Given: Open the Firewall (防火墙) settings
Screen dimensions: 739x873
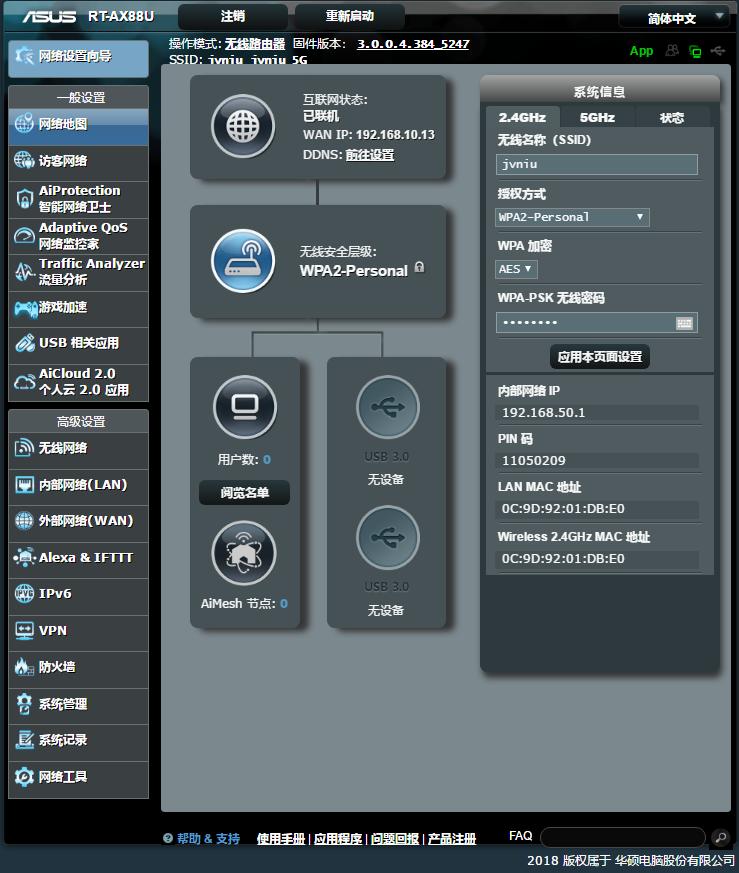Looking at the screenshot, I should click(x=79, y=668).
